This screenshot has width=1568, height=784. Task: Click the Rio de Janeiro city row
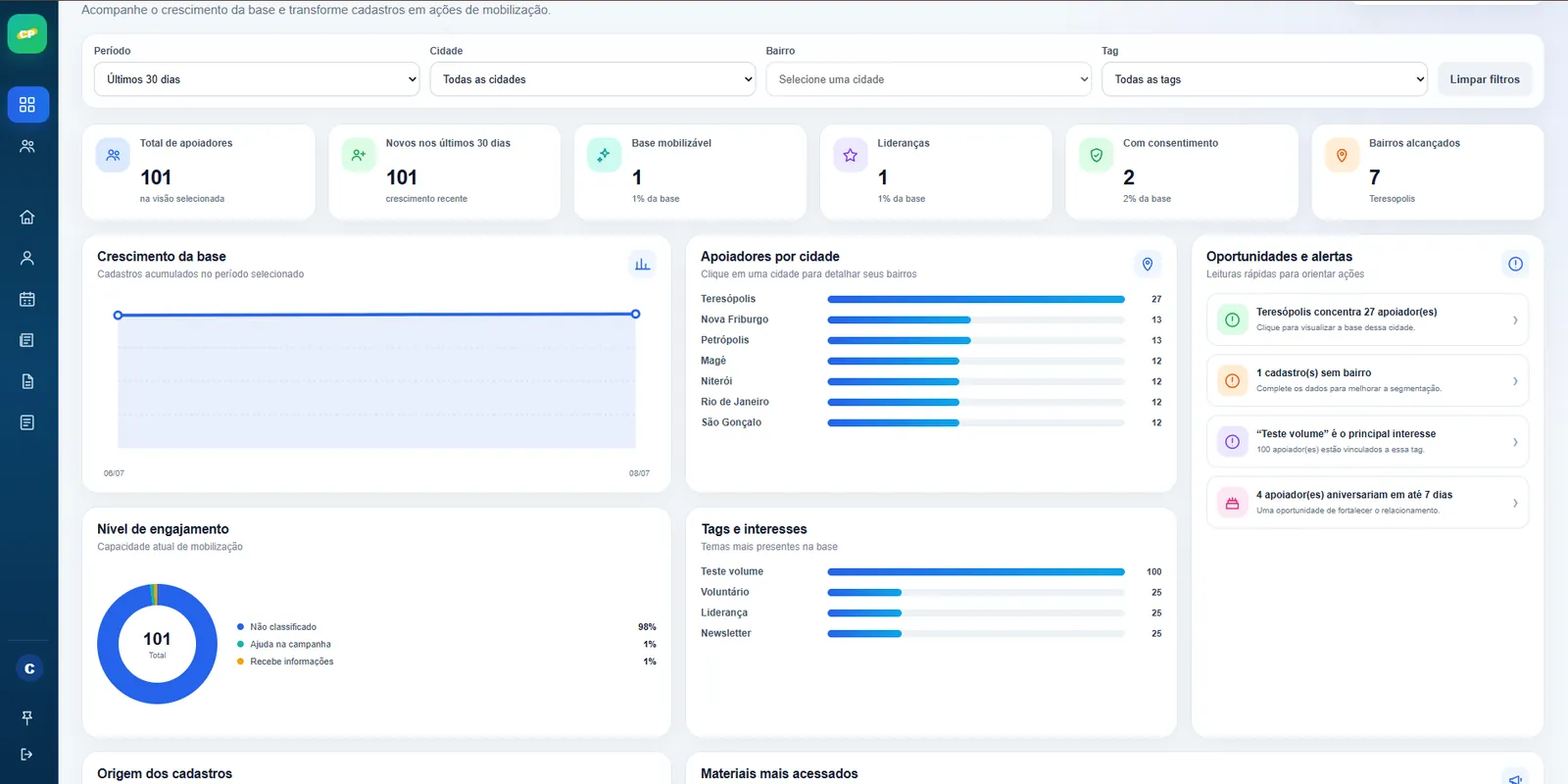931,402
